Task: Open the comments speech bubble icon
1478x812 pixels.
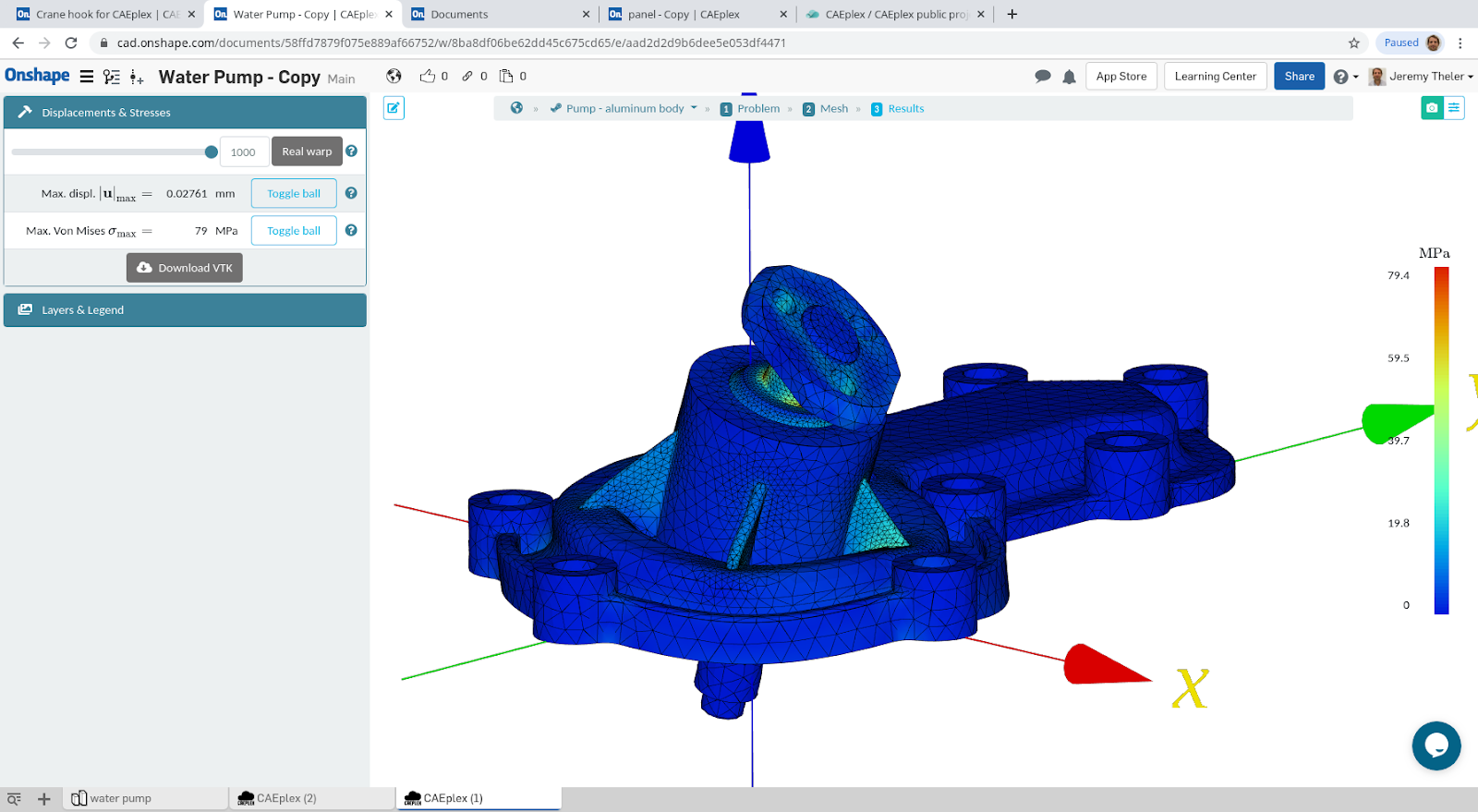Action: click(x=1042, y=77)
